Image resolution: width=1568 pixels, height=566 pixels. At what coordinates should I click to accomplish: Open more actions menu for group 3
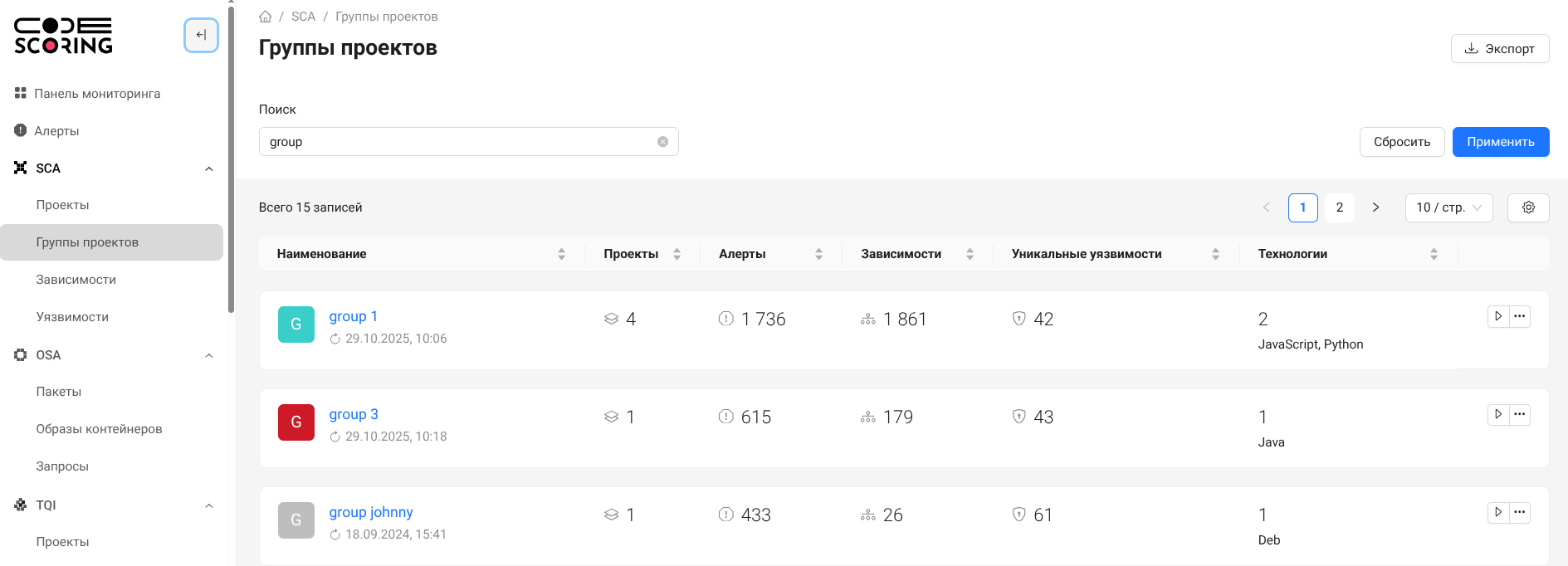(x=1519, y=414)
